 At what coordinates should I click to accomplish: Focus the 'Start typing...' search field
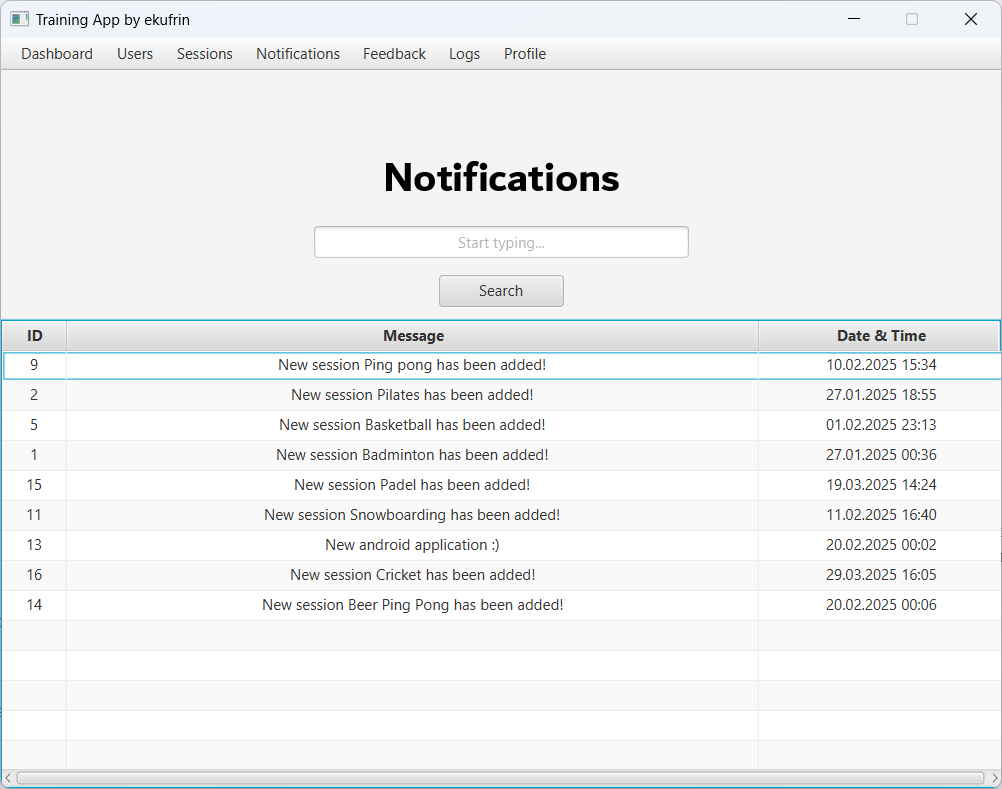tap(501, 242)
